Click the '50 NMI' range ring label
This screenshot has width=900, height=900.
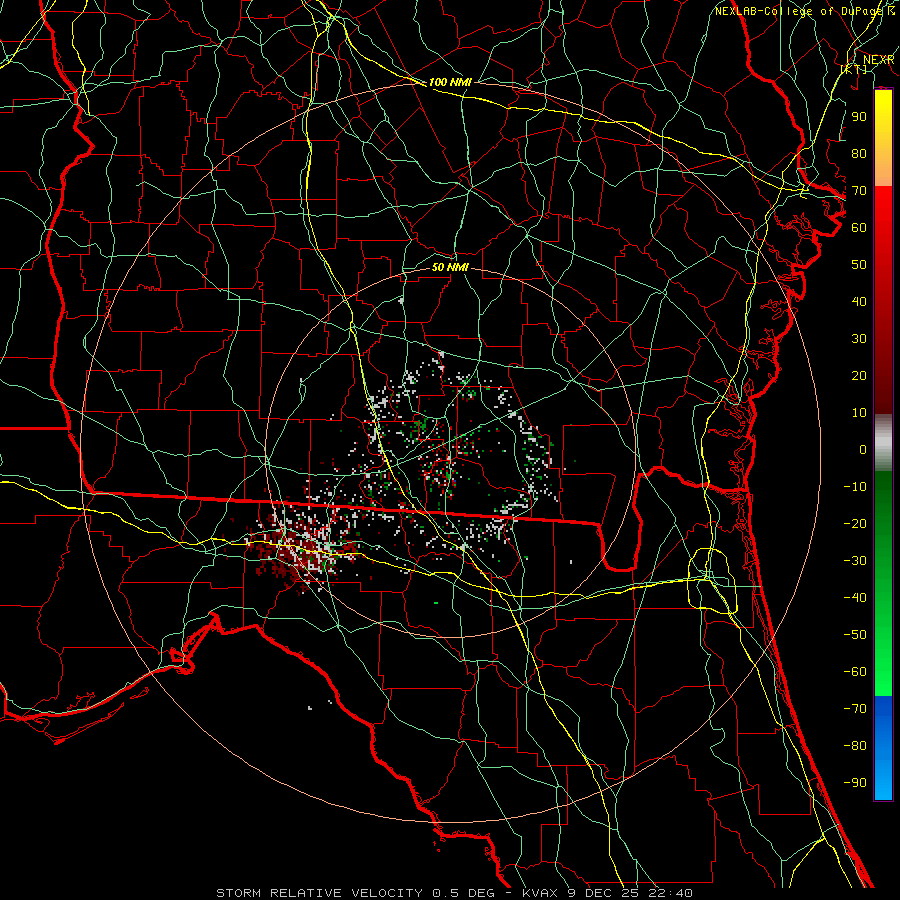tap(450, 267)
